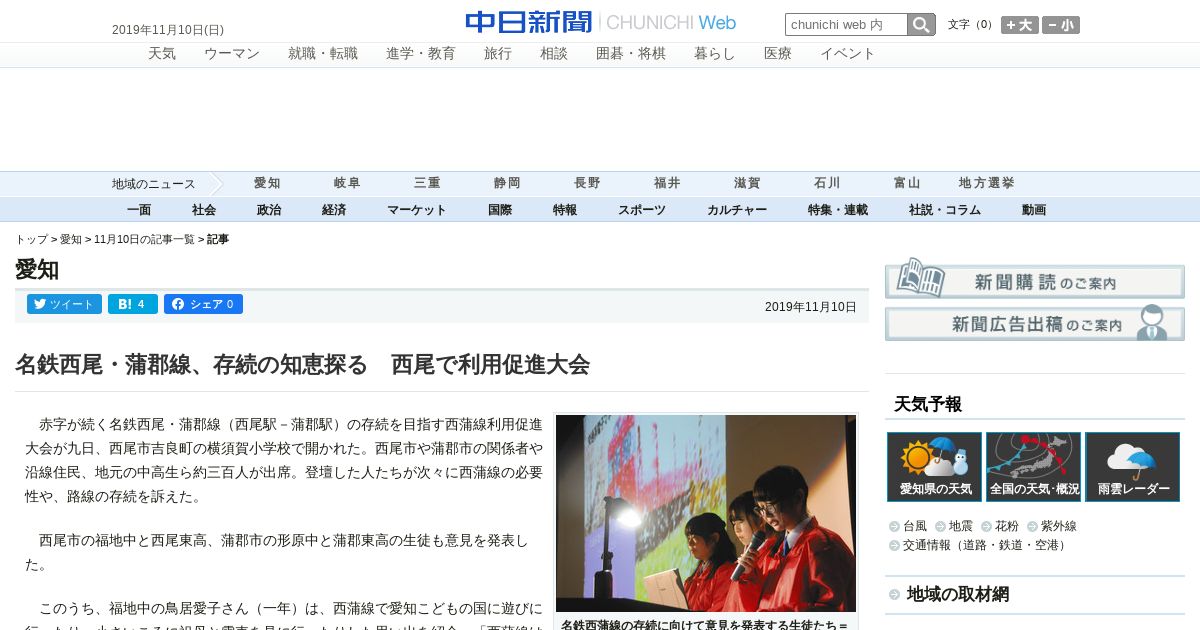This screenshot has width=1200, height=630.
Task: Select the 富山 regional tab
Action: [907, 183]
